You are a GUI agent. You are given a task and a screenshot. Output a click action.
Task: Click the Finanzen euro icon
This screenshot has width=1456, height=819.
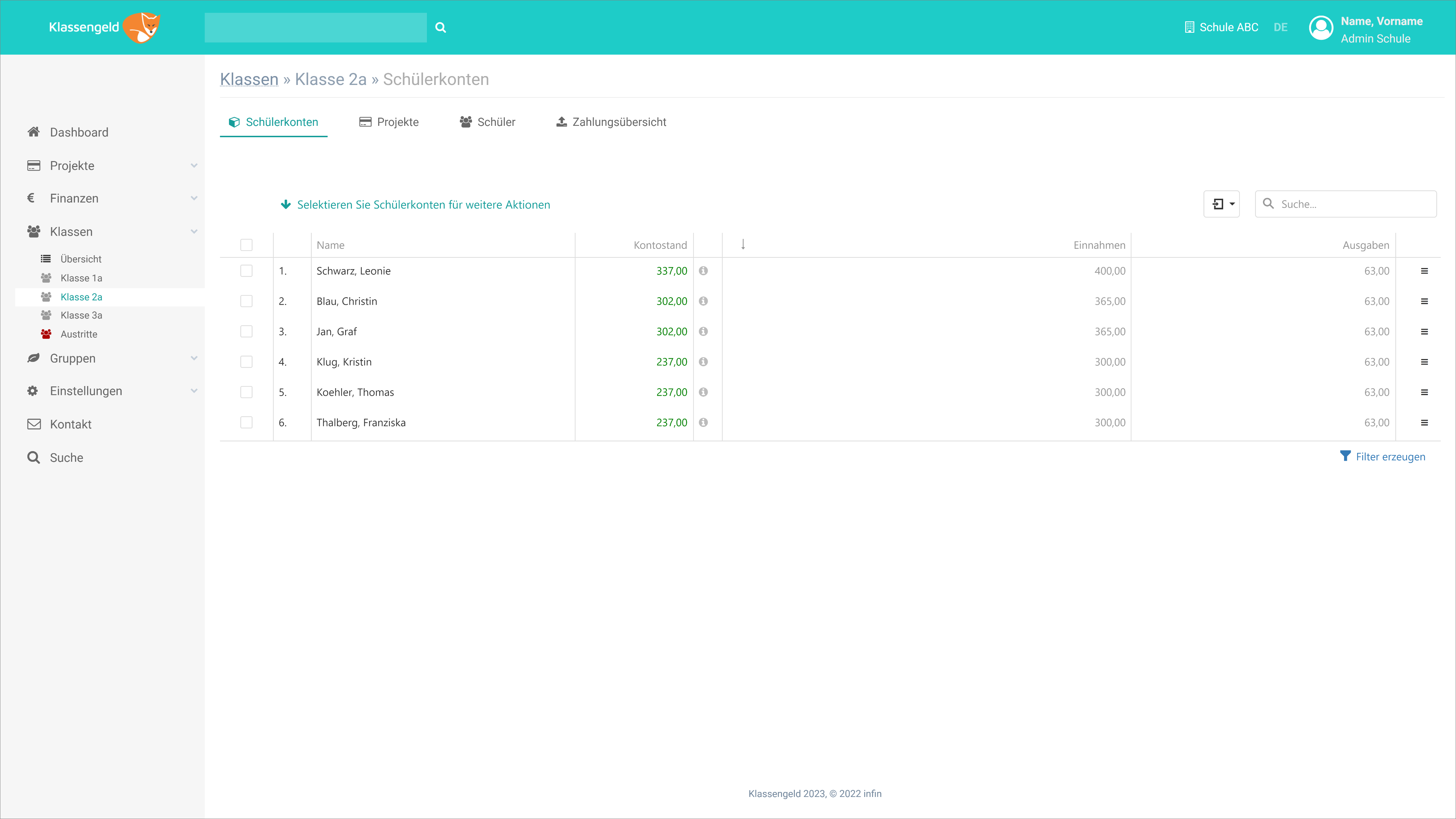pos(31,198)
